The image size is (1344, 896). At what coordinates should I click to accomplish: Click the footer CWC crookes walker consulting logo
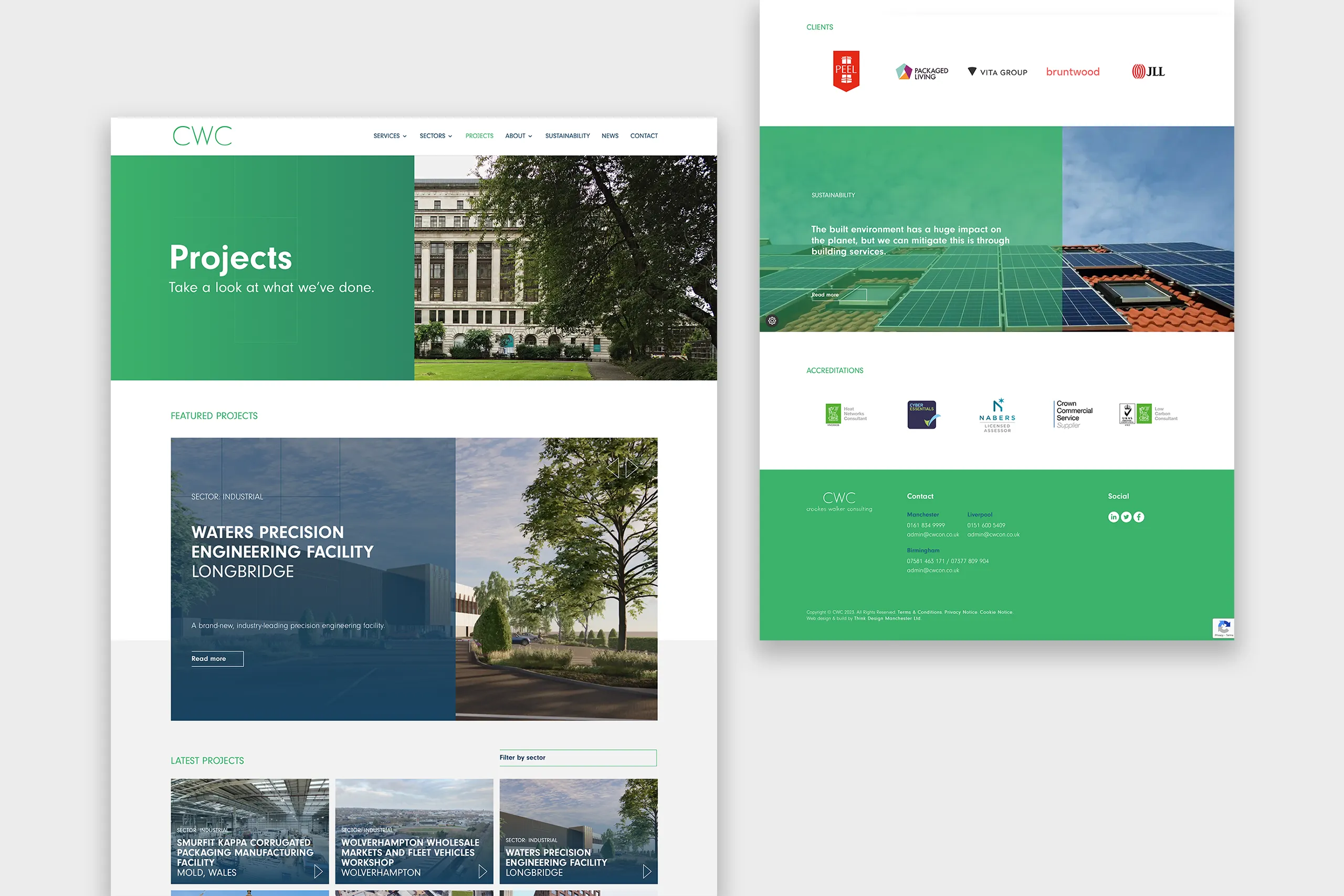pos(839,501)
